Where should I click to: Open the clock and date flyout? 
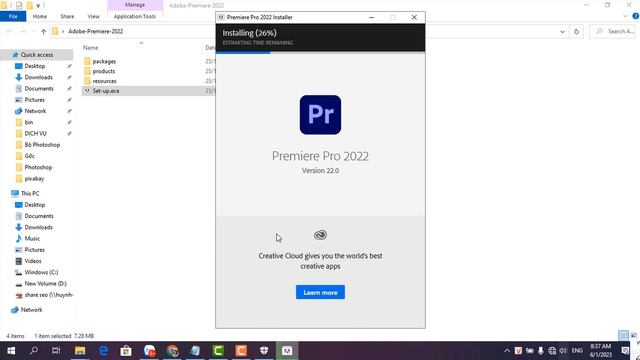coord(600,351)
